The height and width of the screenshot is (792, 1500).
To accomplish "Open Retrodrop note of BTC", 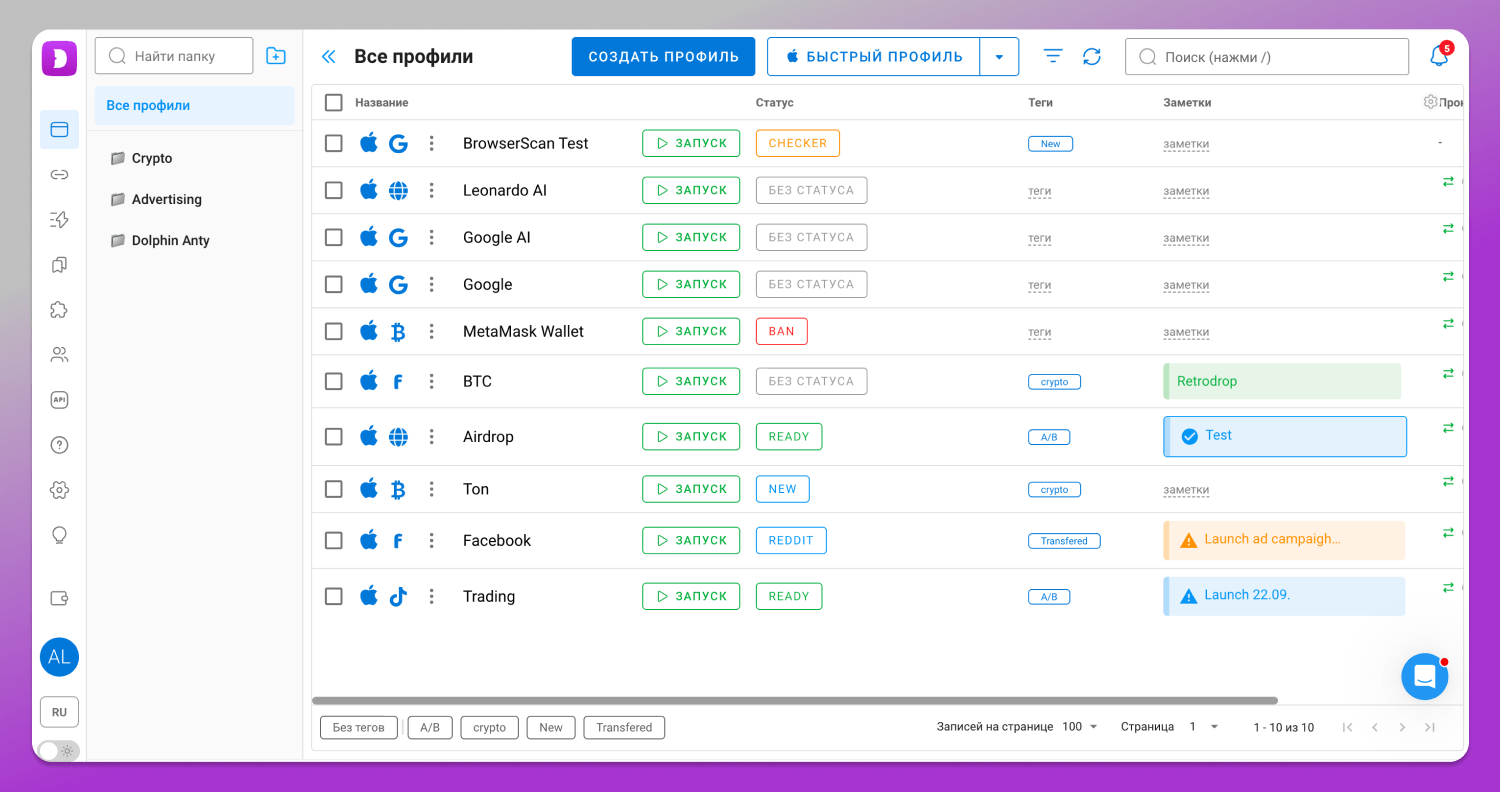I will point(1282,381).
